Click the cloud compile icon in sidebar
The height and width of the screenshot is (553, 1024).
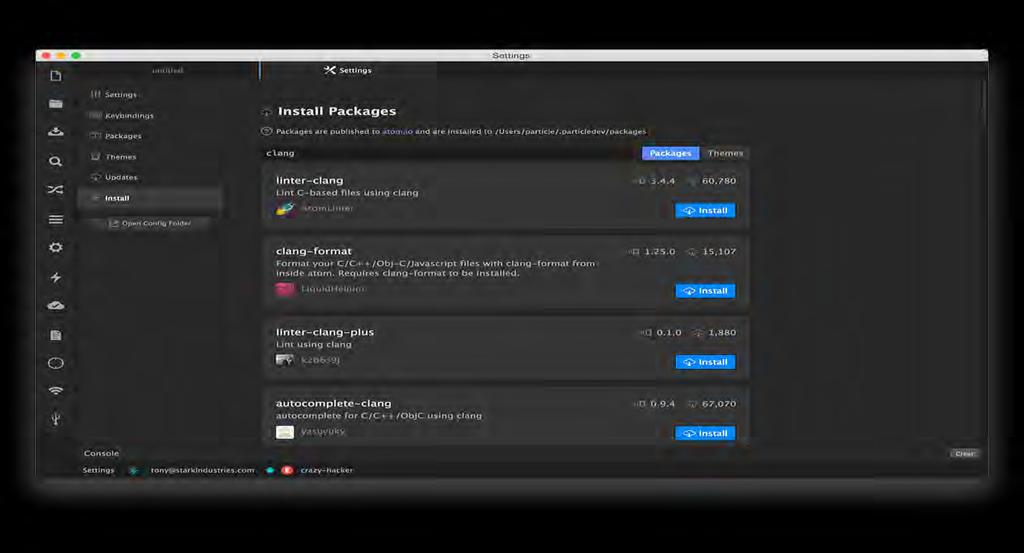pyautogui.click(x=56, y=306)
